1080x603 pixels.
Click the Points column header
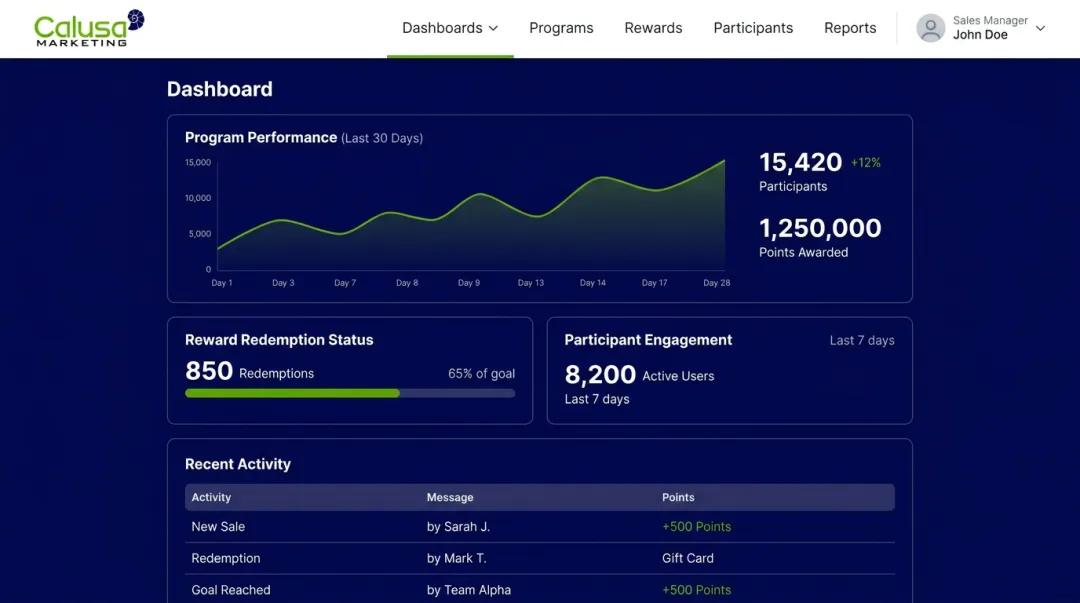click(x=678, y=498)
